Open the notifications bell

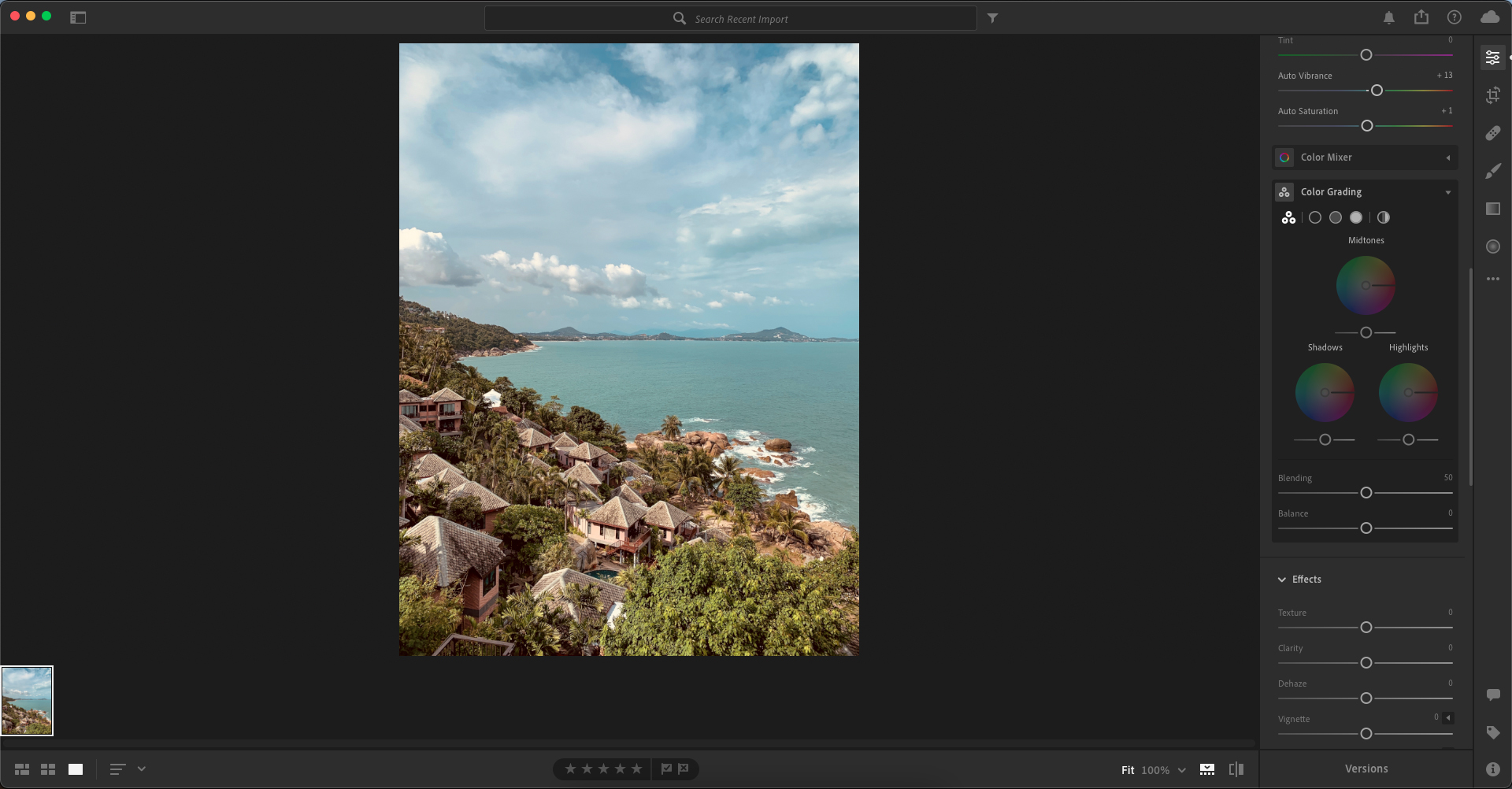[x=1389, y=17]
